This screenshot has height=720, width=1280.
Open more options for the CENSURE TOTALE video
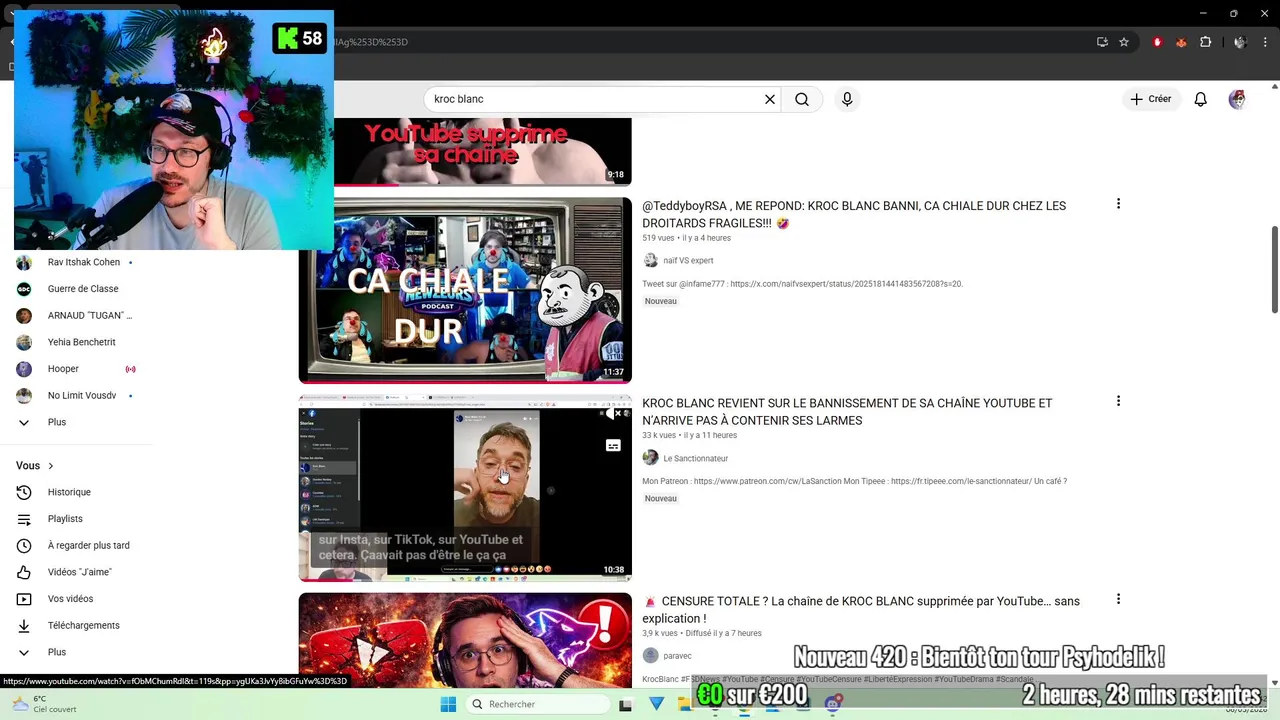pos(1118,599)
